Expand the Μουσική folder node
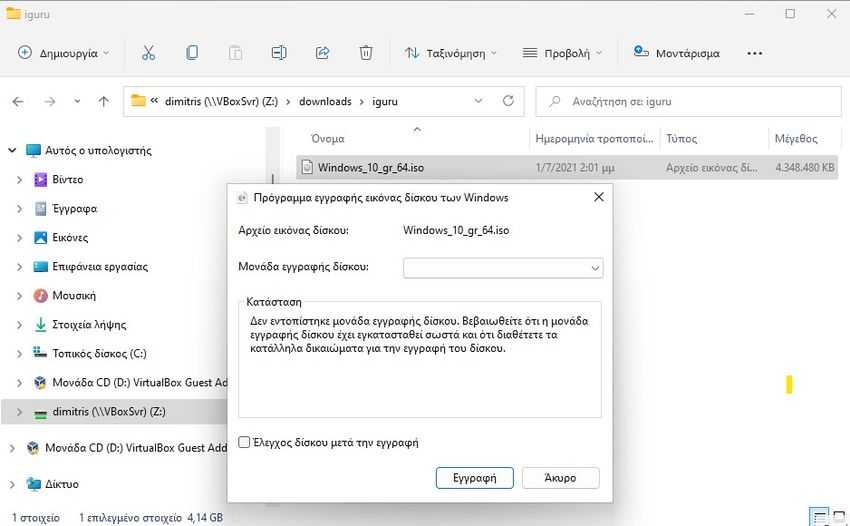The width and height of the screenshot is (850, 526). 20,296
